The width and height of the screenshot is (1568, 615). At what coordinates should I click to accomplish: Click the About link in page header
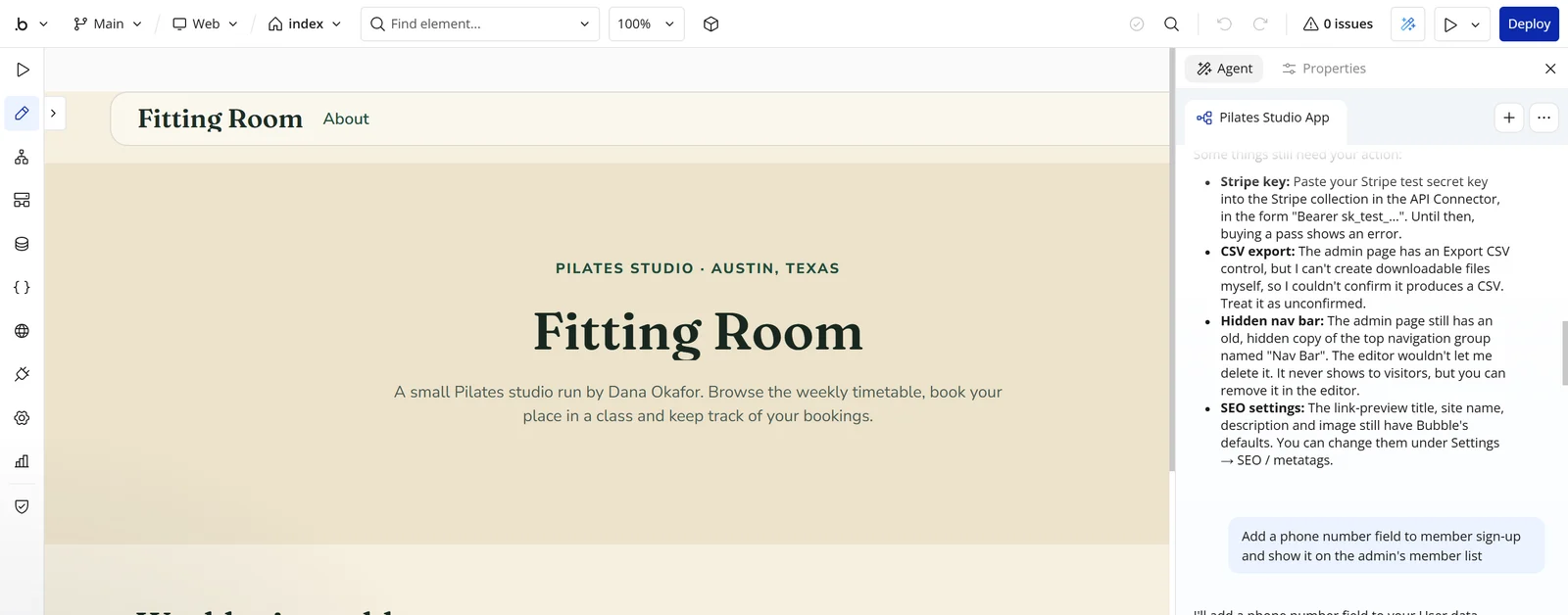click(x=346, y=118)
